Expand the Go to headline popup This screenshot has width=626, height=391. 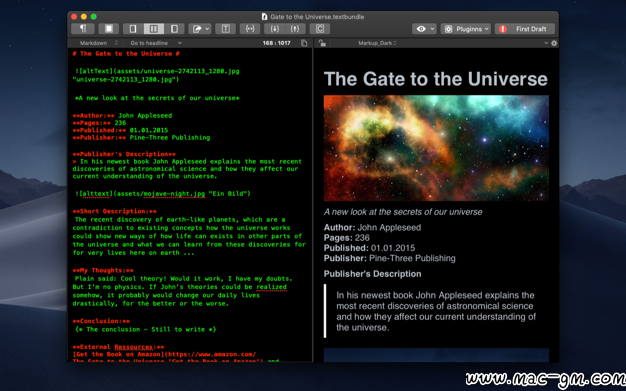point(156,43)
